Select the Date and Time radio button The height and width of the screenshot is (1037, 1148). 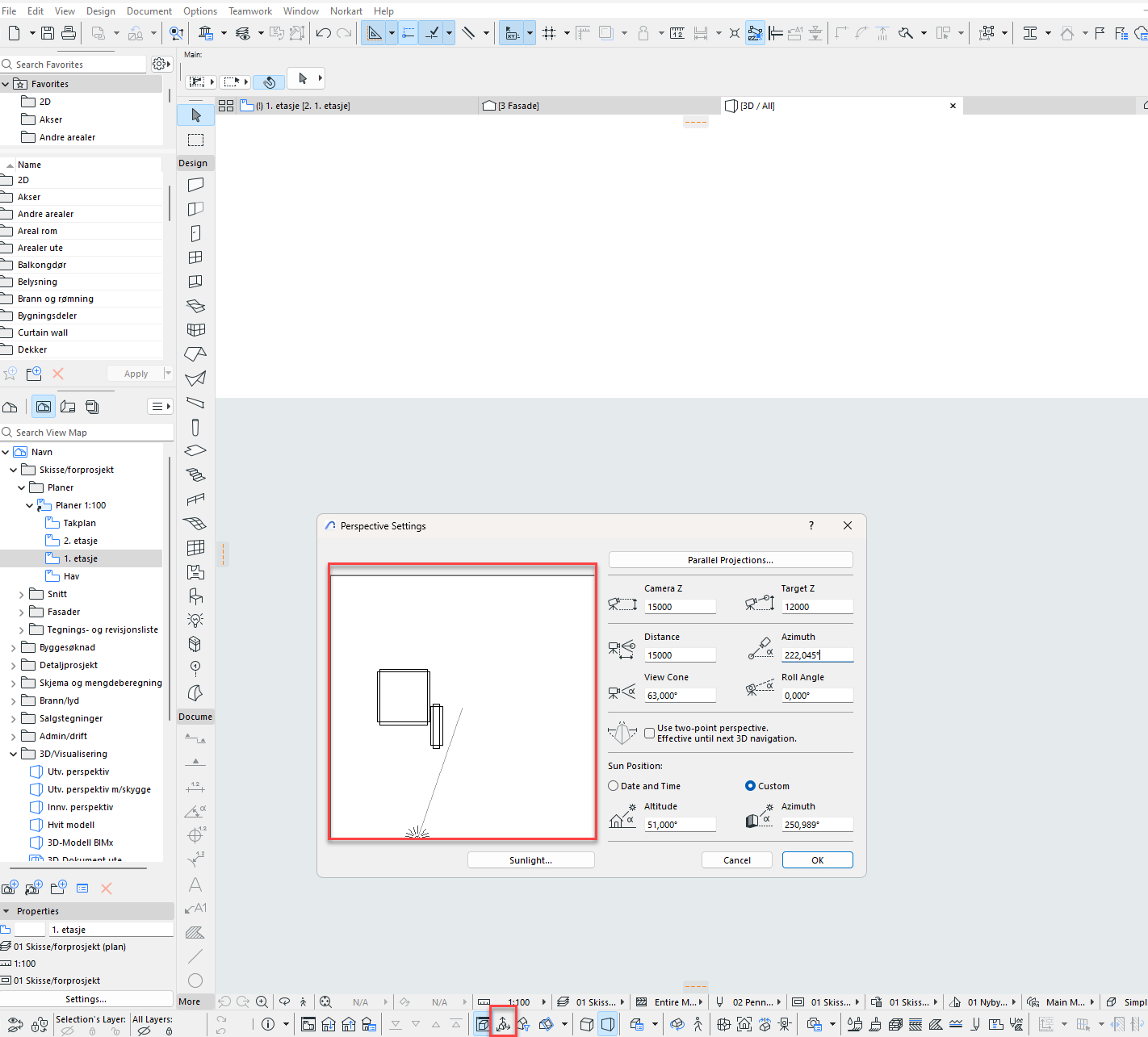point(614,786)
